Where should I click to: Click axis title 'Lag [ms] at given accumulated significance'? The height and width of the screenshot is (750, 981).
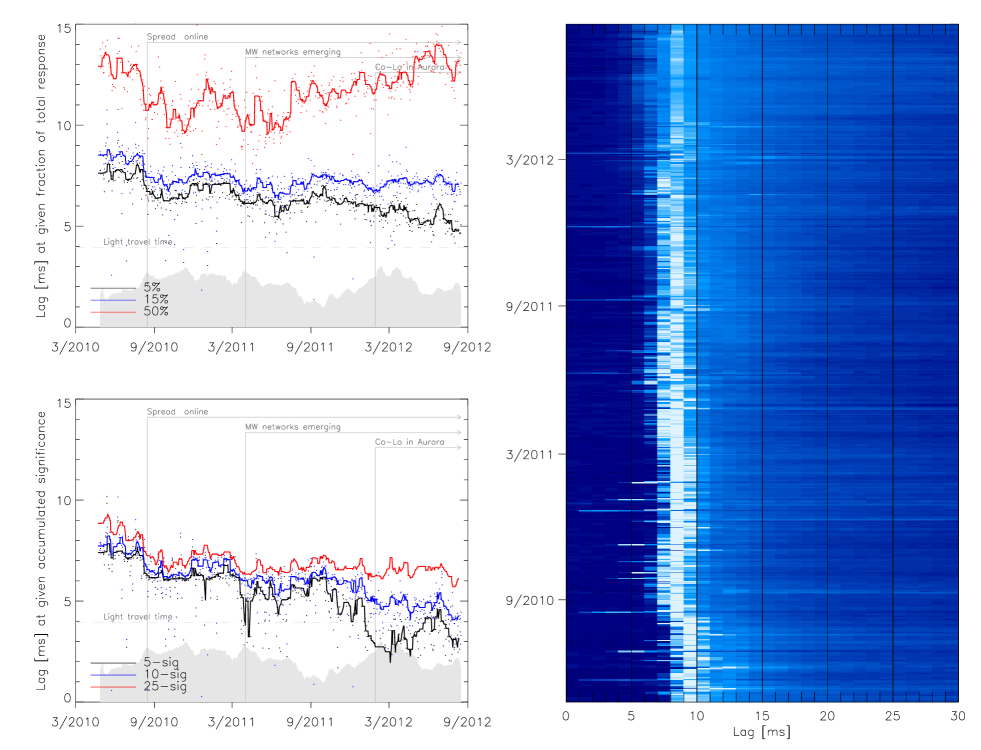(x=41, y=550)
